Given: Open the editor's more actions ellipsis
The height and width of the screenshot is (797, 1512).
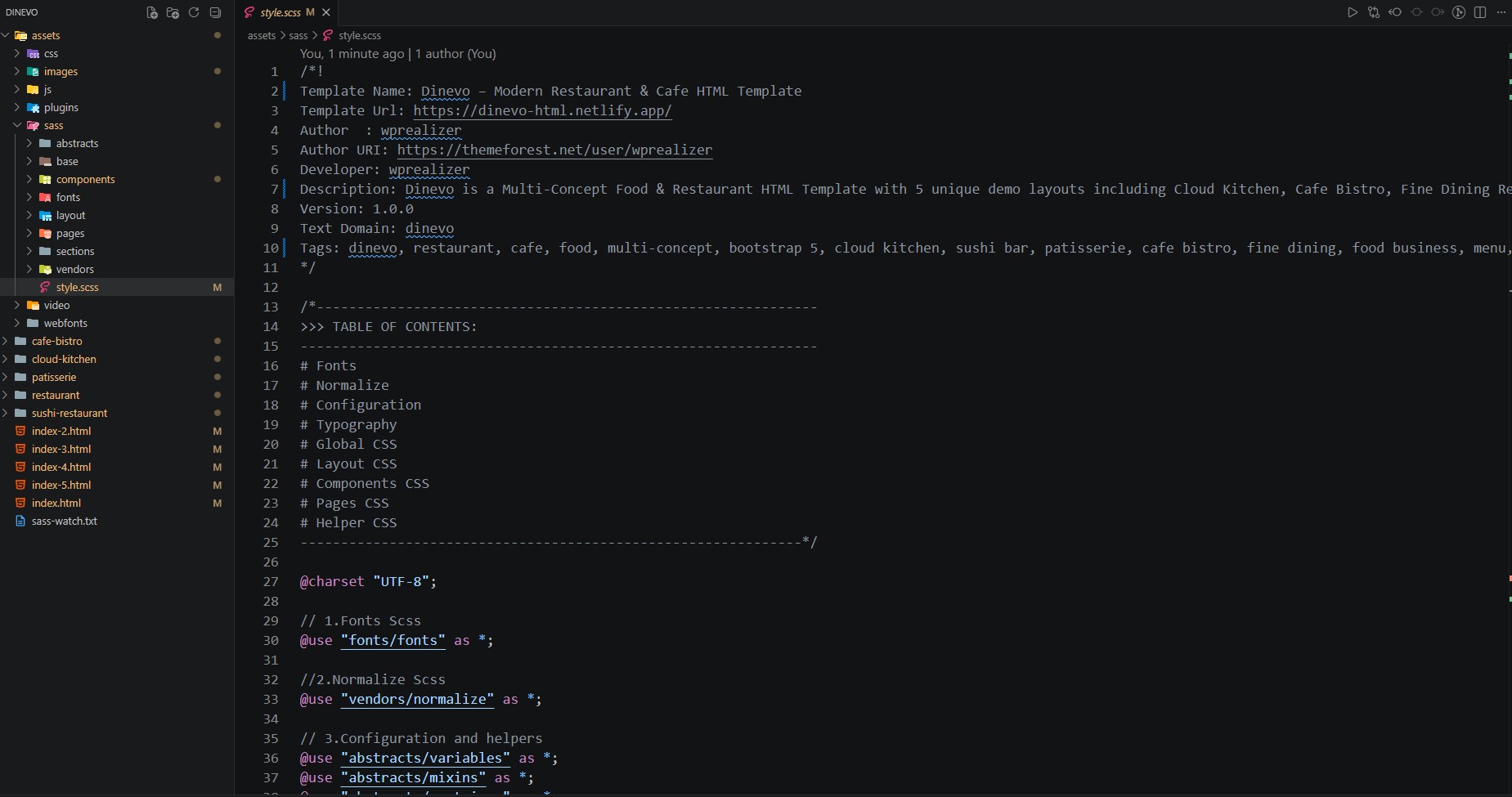Looking at the screenshot, I should tap(1501, 12).
